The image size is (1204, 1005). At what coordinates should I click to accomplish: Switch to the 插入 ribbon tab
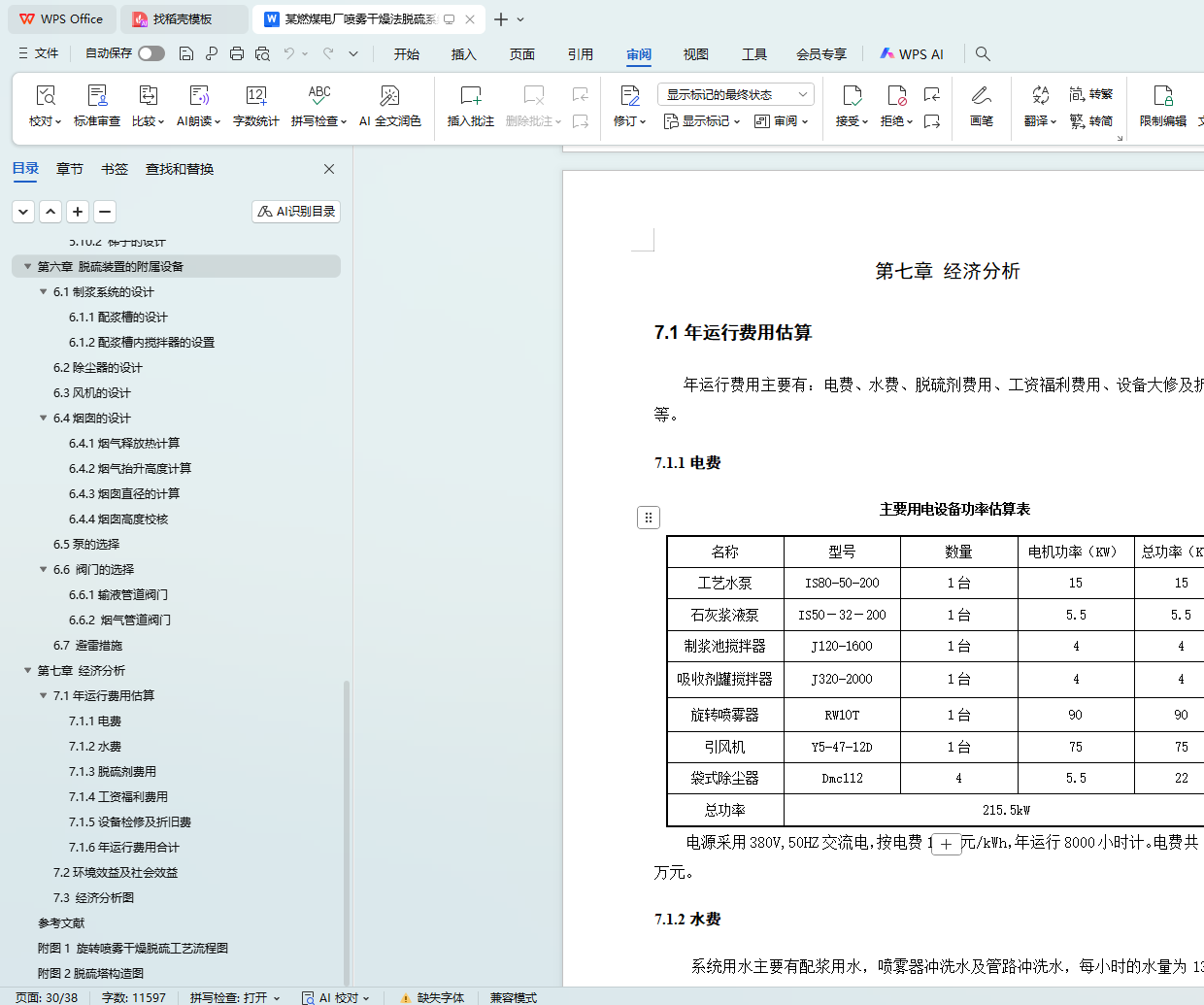464,54
